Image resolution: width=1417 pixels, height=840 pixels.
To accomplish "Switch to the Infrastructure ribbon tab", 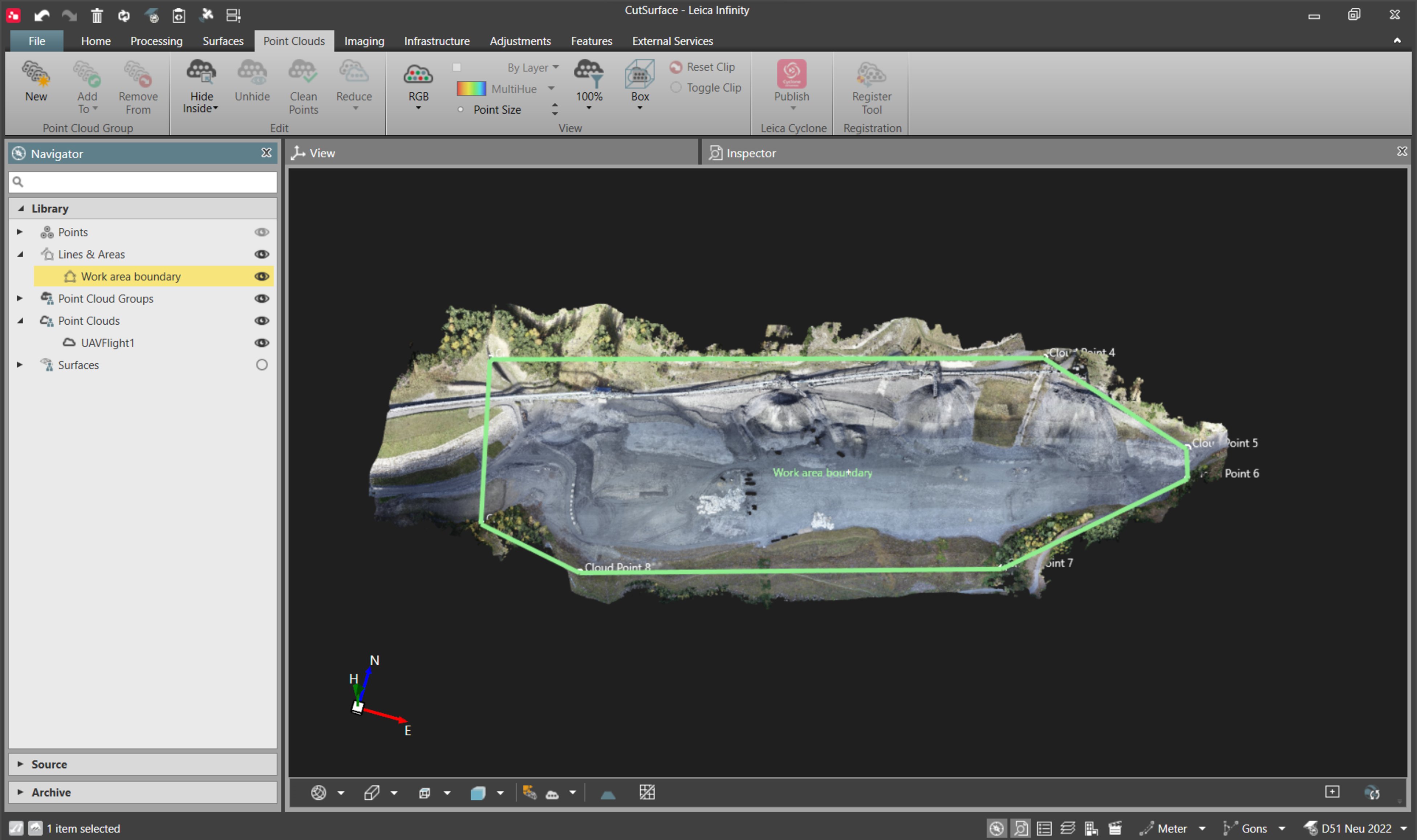I will point(436,41).
